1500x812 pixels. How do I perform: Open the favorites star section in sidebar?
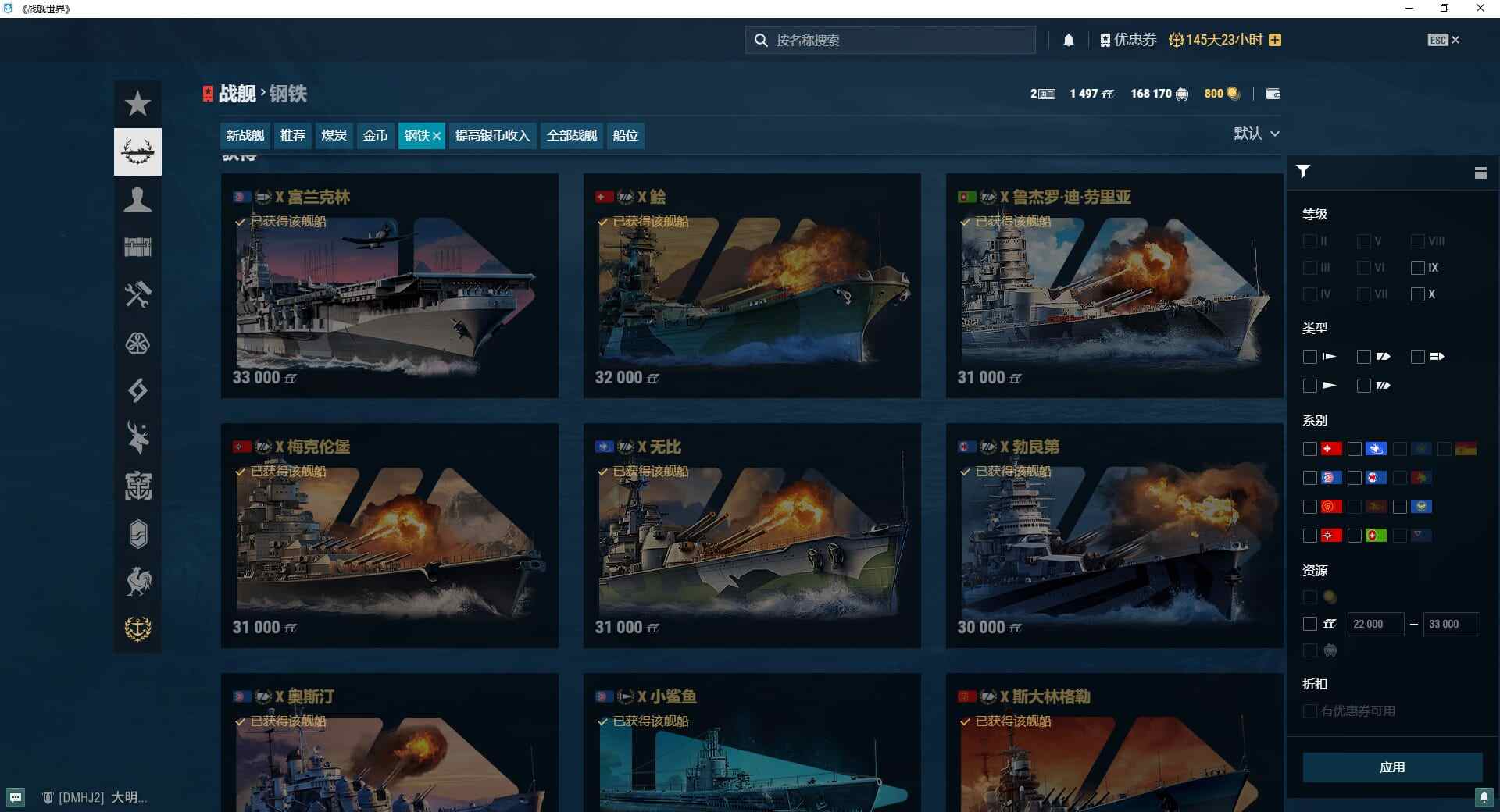tap(137, 102)
